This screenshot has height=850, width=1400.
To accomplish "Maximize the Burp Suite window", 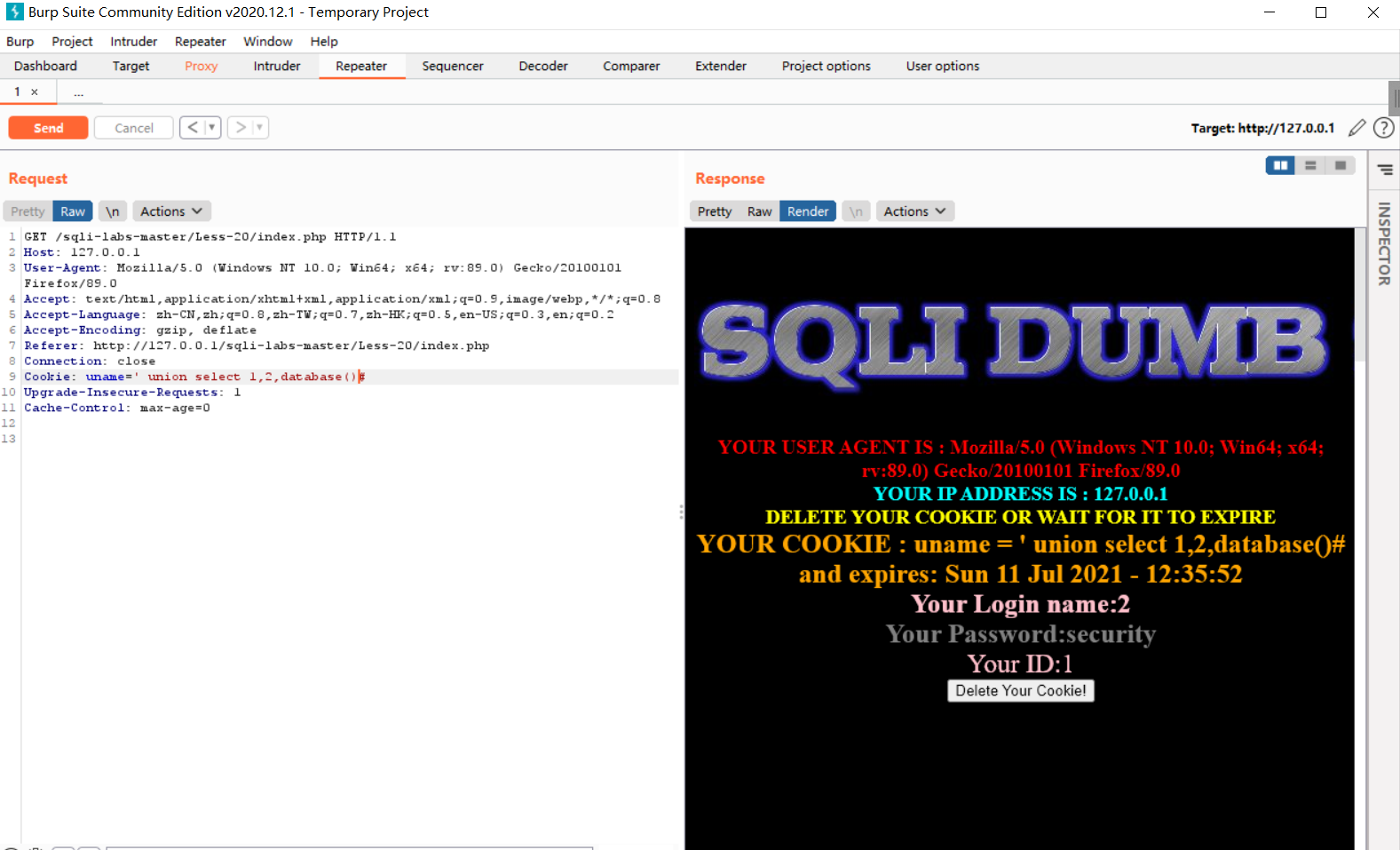I will [x=1321, y=12].
